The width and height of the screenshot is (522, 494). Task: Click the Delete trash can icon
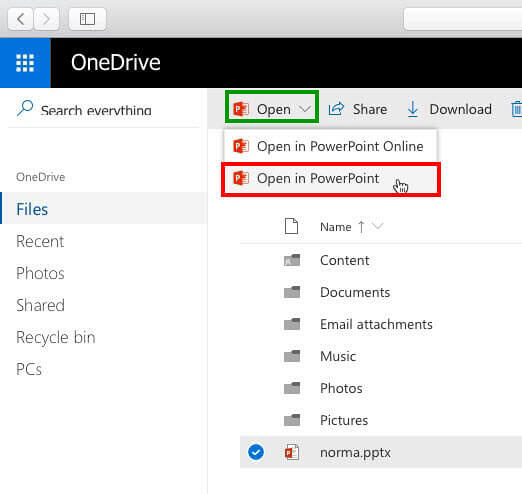516,109
